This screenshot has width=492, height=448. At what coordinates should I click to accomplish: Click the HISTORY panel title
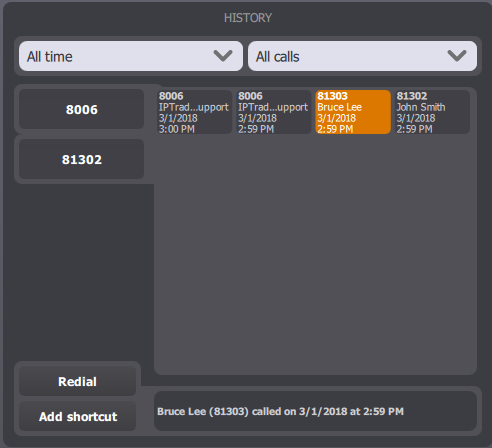pyautogui.click(x=248, y=18)
